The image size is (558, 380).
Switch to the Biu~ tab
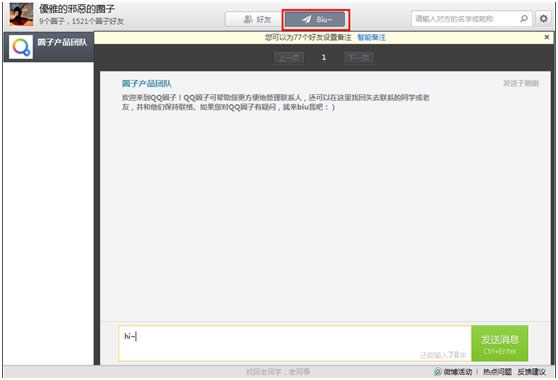click(x=315, y=19)
